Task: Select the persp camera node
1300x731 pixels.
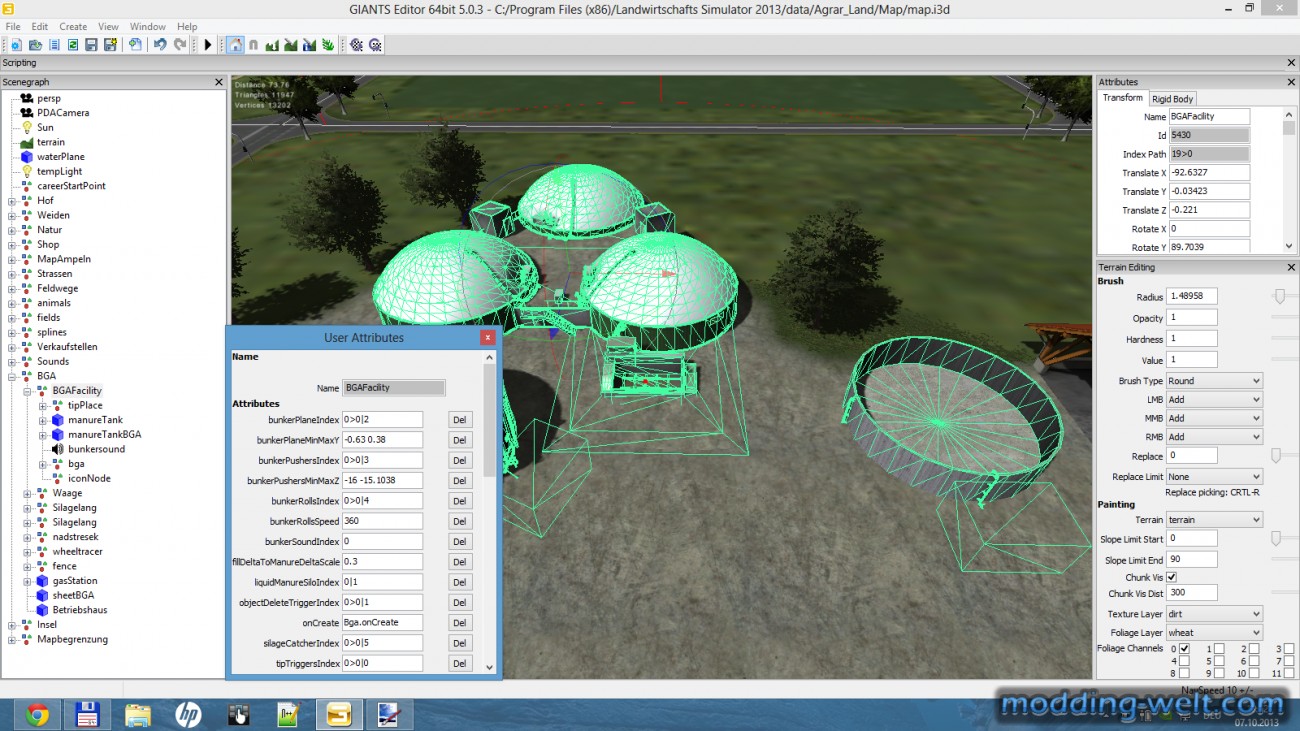Action: point(49,98)
